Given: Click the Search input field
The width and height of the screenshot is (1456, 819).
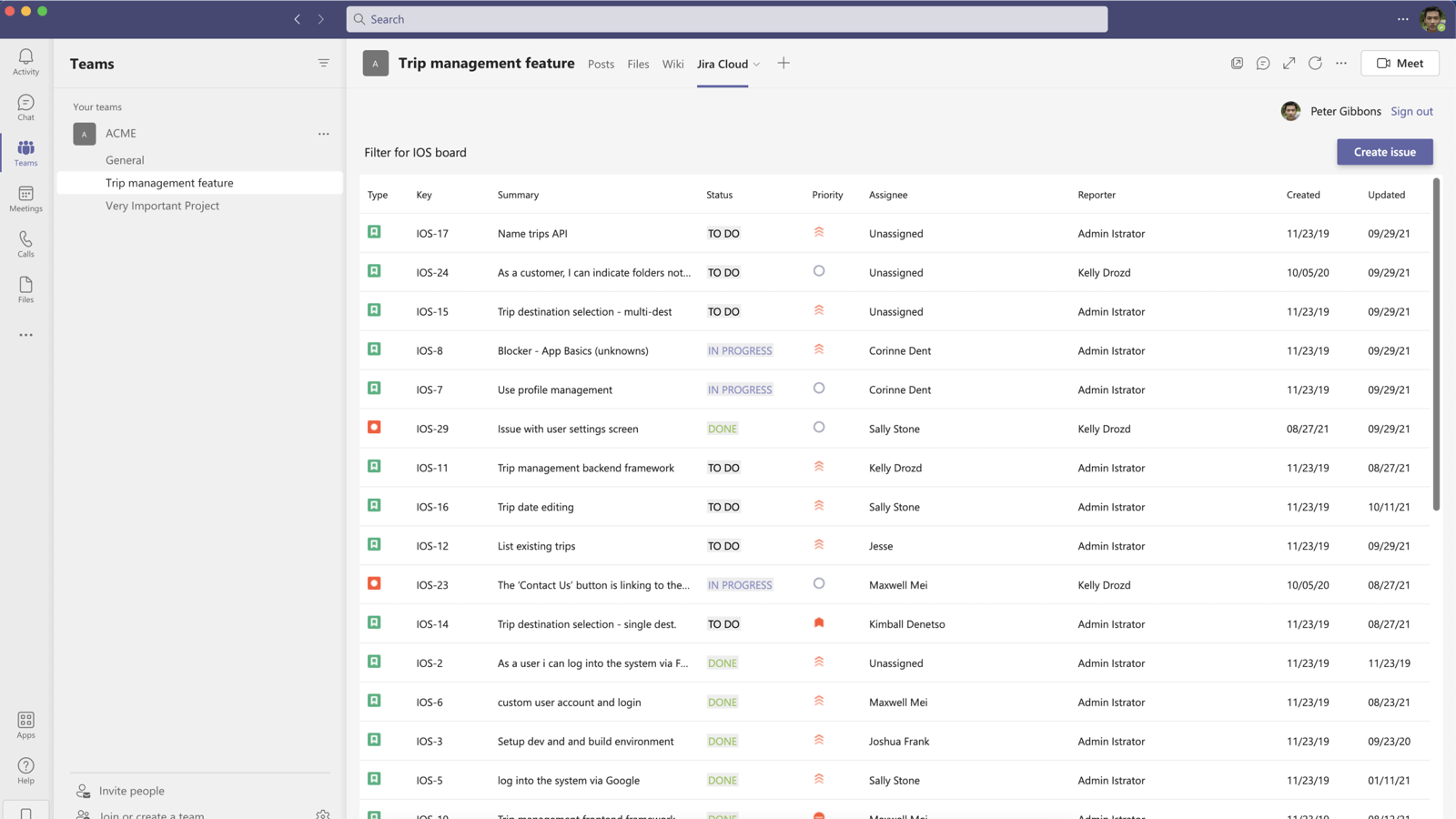Looking at the screenshot, I should (x=727, y=19).
